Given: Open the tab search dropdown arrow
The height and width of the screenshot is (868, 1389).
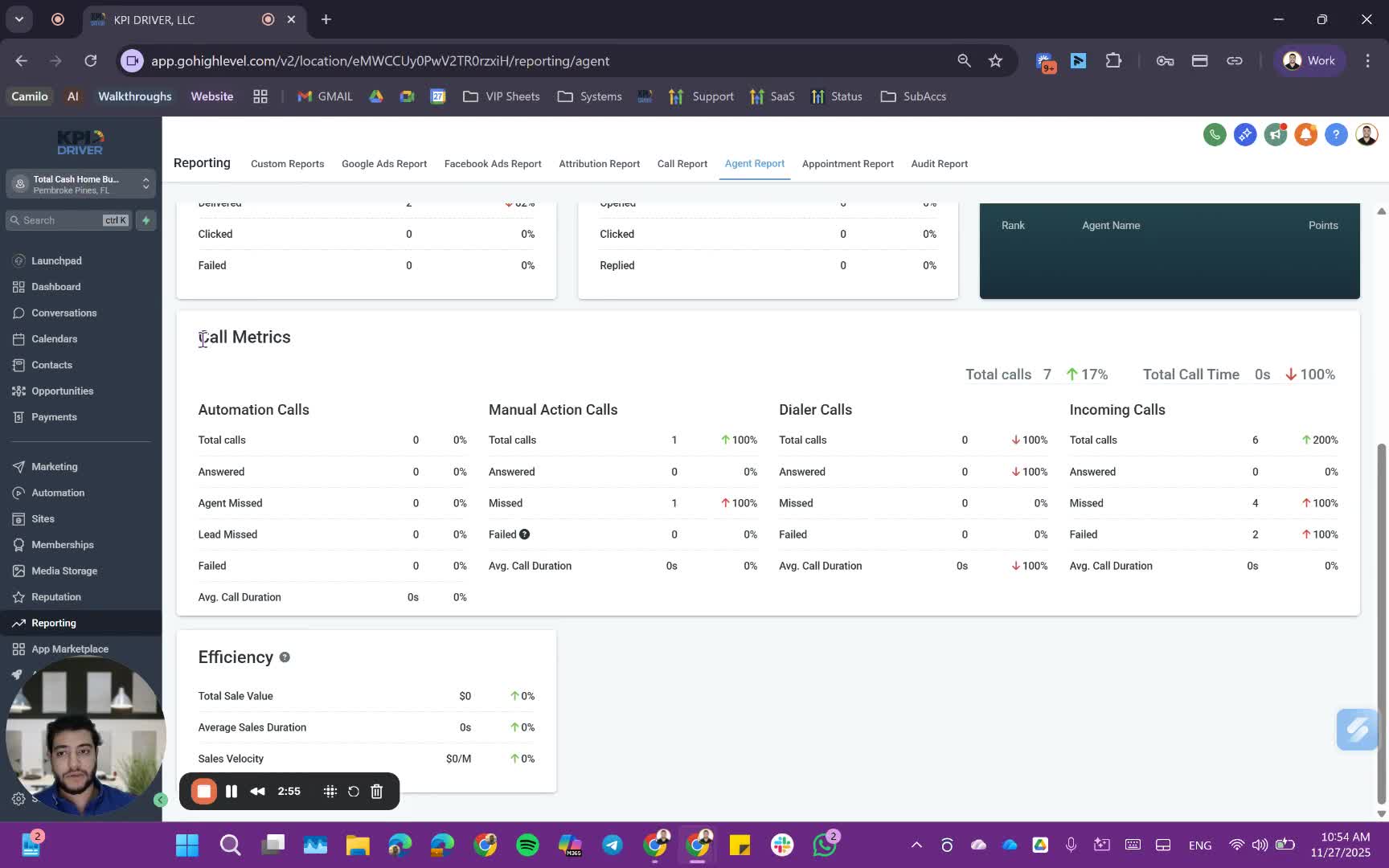Looking at the screenshot, I should pos(19,19).
